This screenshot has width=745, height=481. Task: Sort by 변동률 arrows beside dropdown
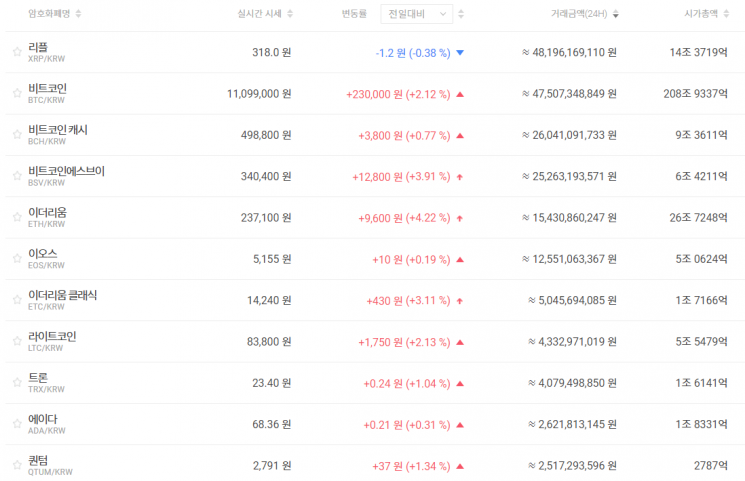pyautogui.click(x=461, y=14)
